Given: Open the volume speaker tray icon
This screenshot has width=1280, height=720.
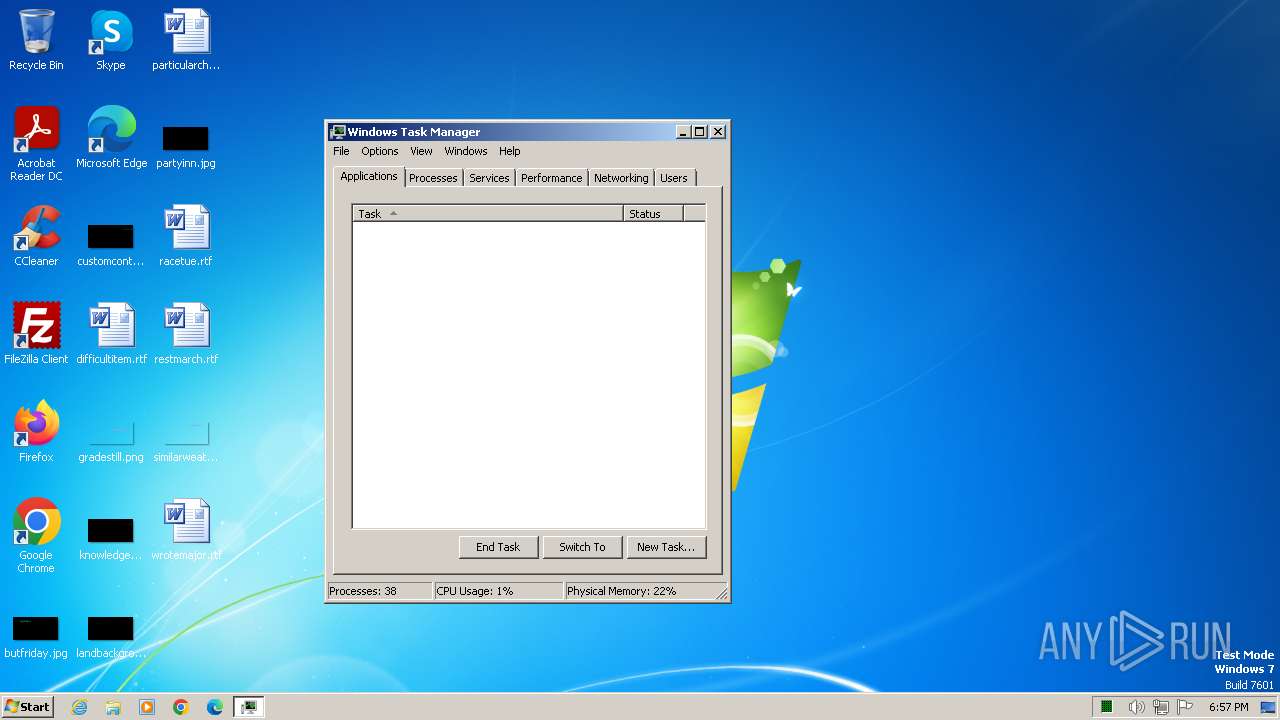Looking at the screenshot, I should tap(1136, 707).
